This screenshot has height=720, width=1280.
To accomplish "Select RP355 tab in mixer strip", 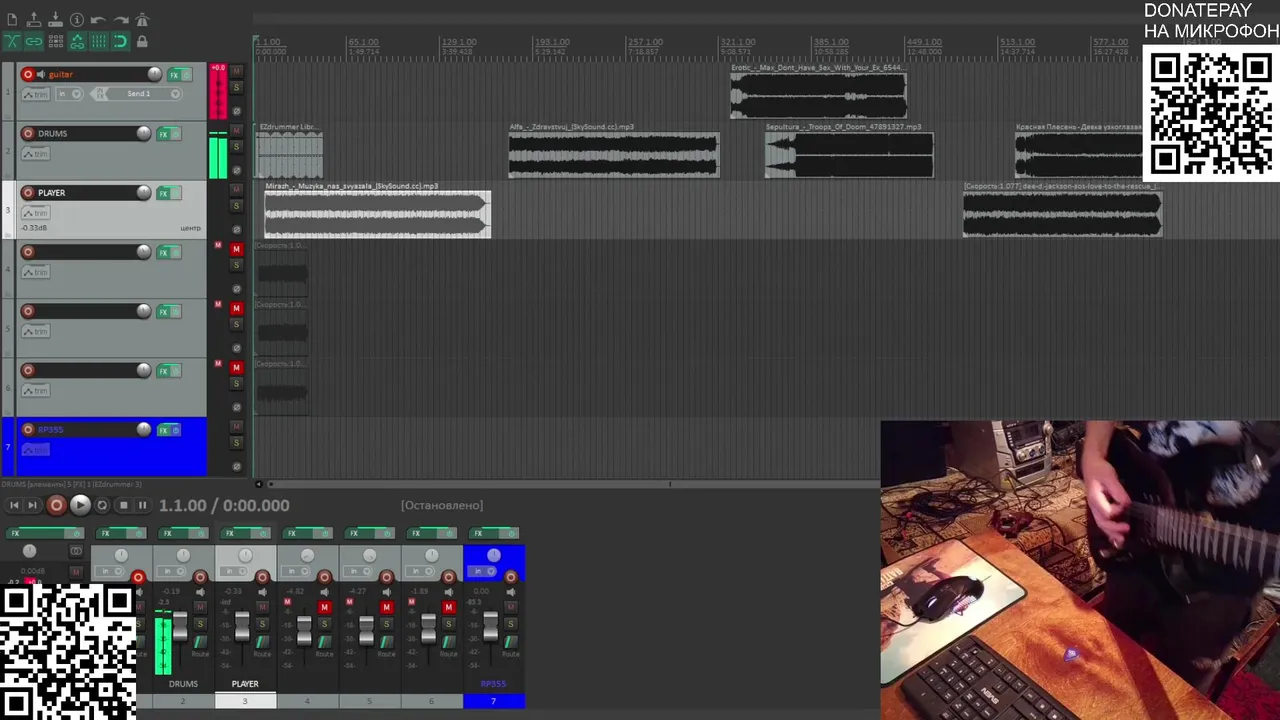I will coord(493,684).
